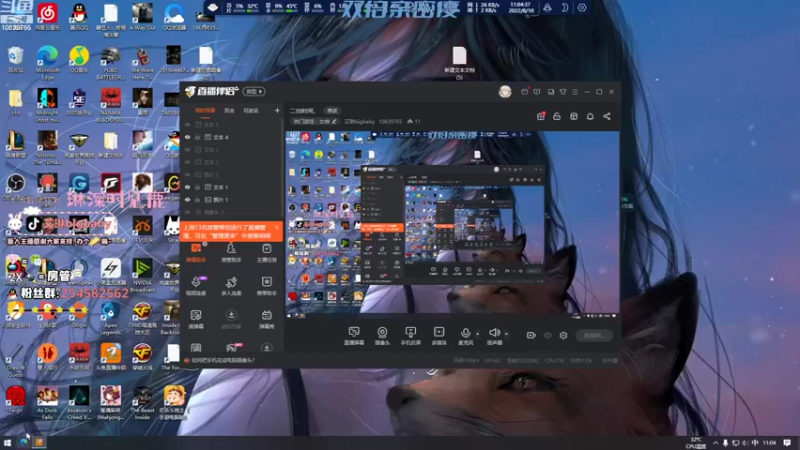The image size is (800, 450).
Task: Open the 弹幕助手 tool in the left panel
Action: click(x=196, y=253)
